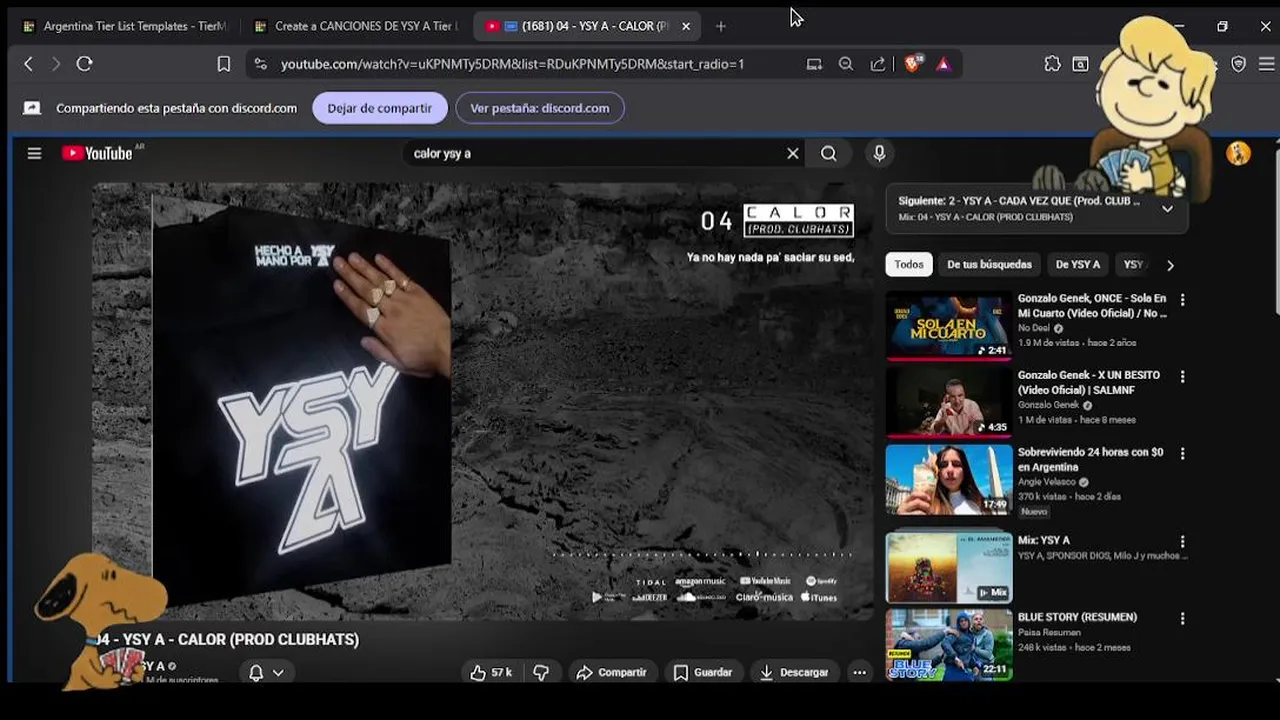Reload the page with refresh icon

tap(85, 64)
